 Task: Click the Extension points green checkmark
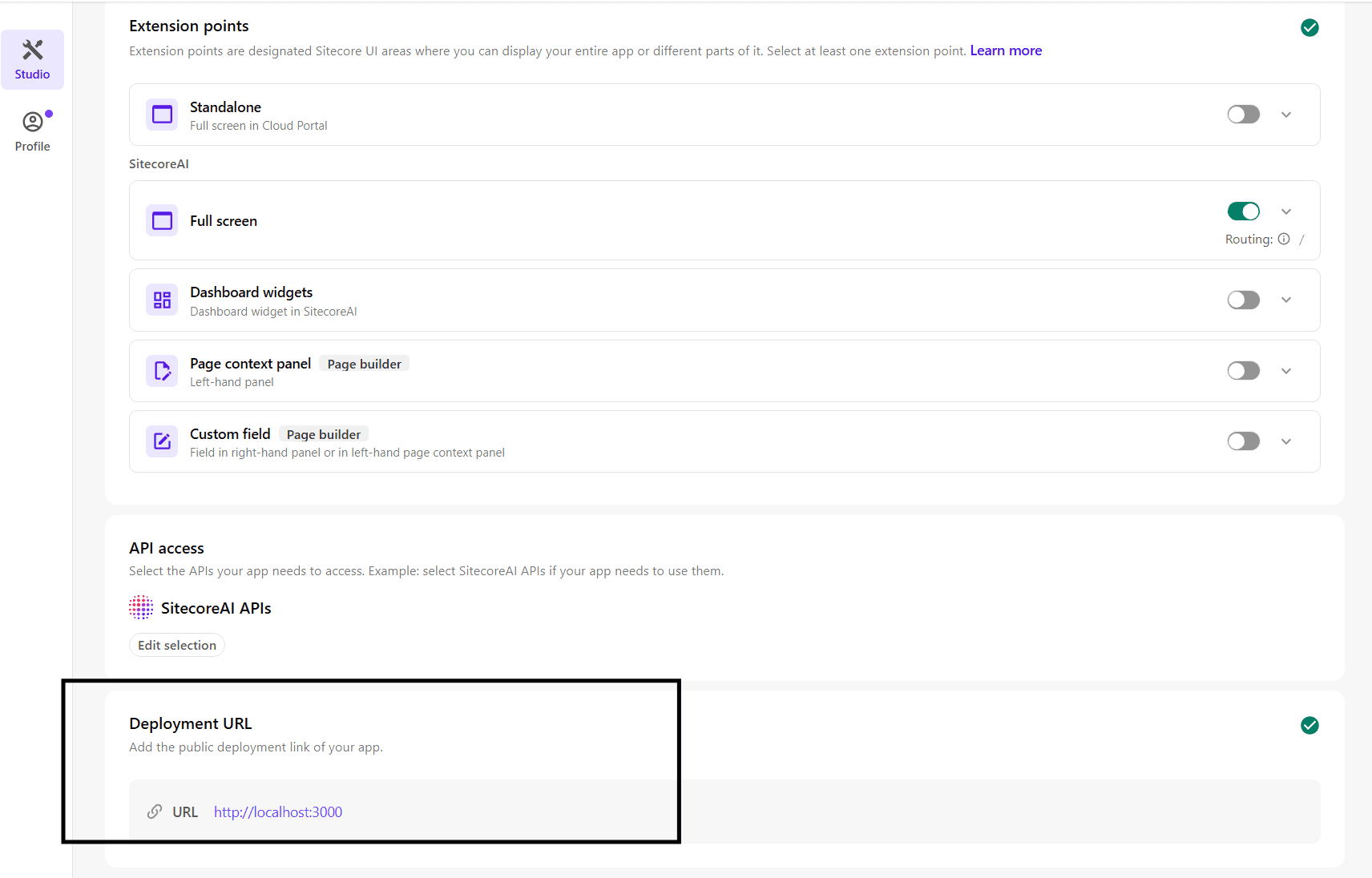pos(1309,28)
